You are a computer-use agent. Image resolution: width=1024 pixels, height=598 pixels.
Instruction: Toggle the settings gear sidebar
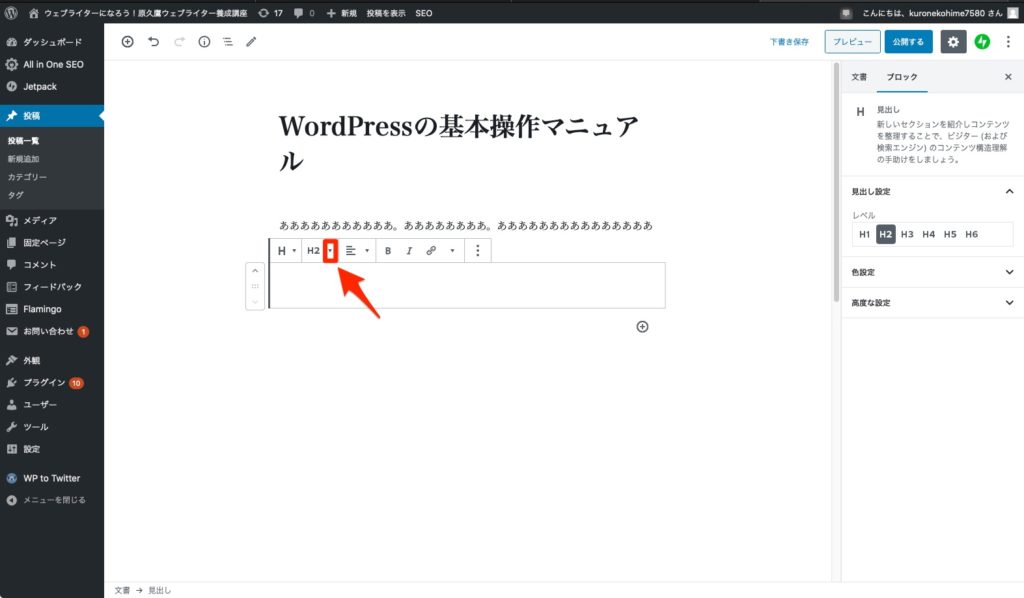coord(953,42)
